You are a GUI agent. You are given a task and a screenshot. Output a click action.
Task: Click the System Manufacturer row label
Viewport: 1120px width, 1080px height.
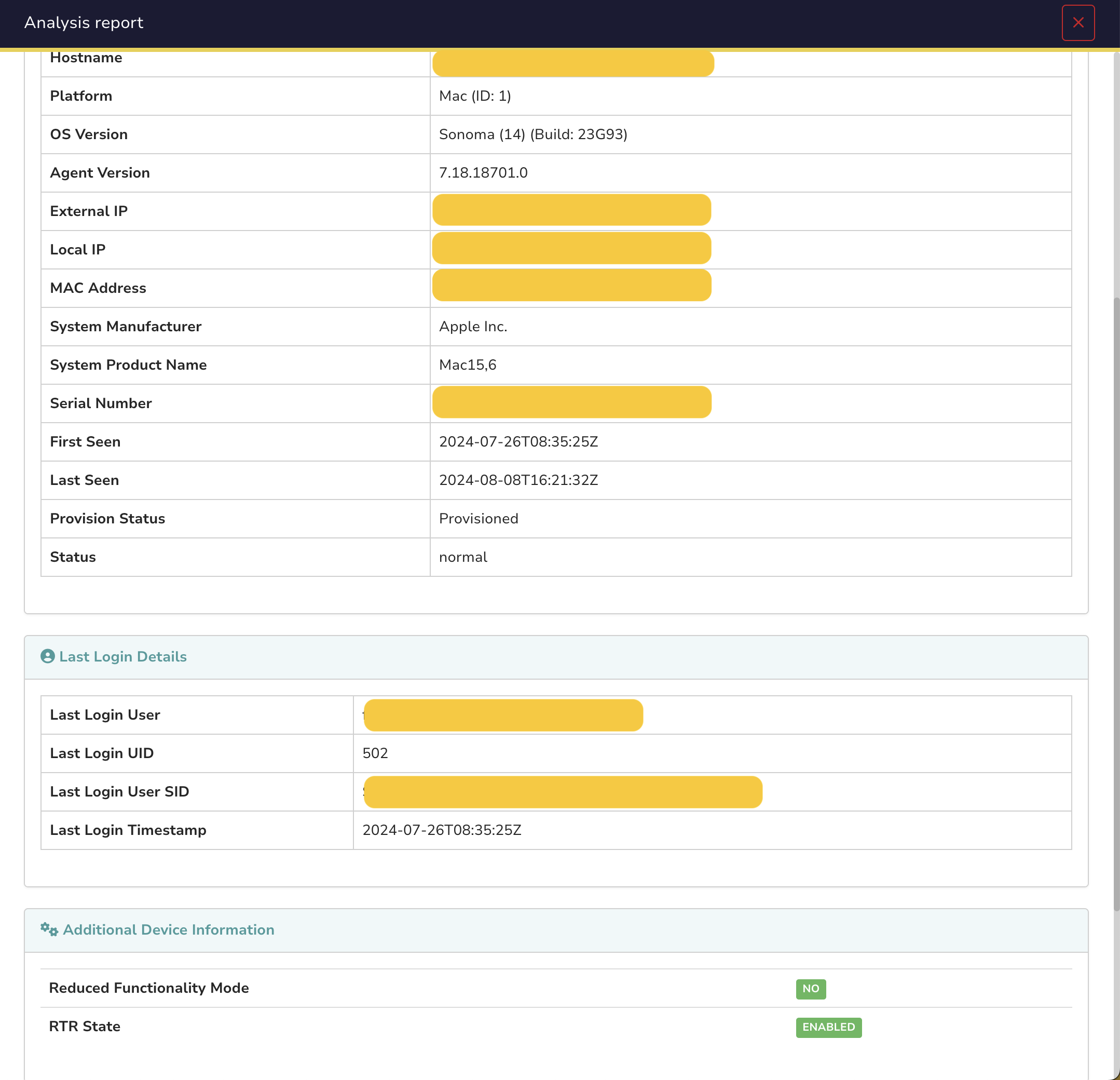(x=126, y=327)
